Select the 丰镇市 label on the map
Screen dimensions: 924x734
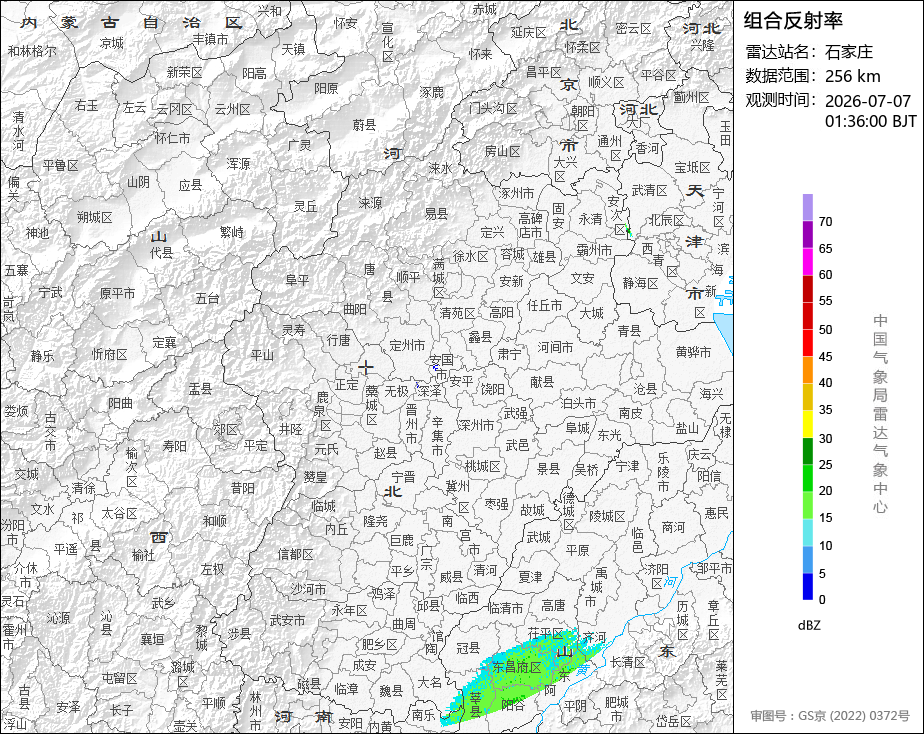210,39
